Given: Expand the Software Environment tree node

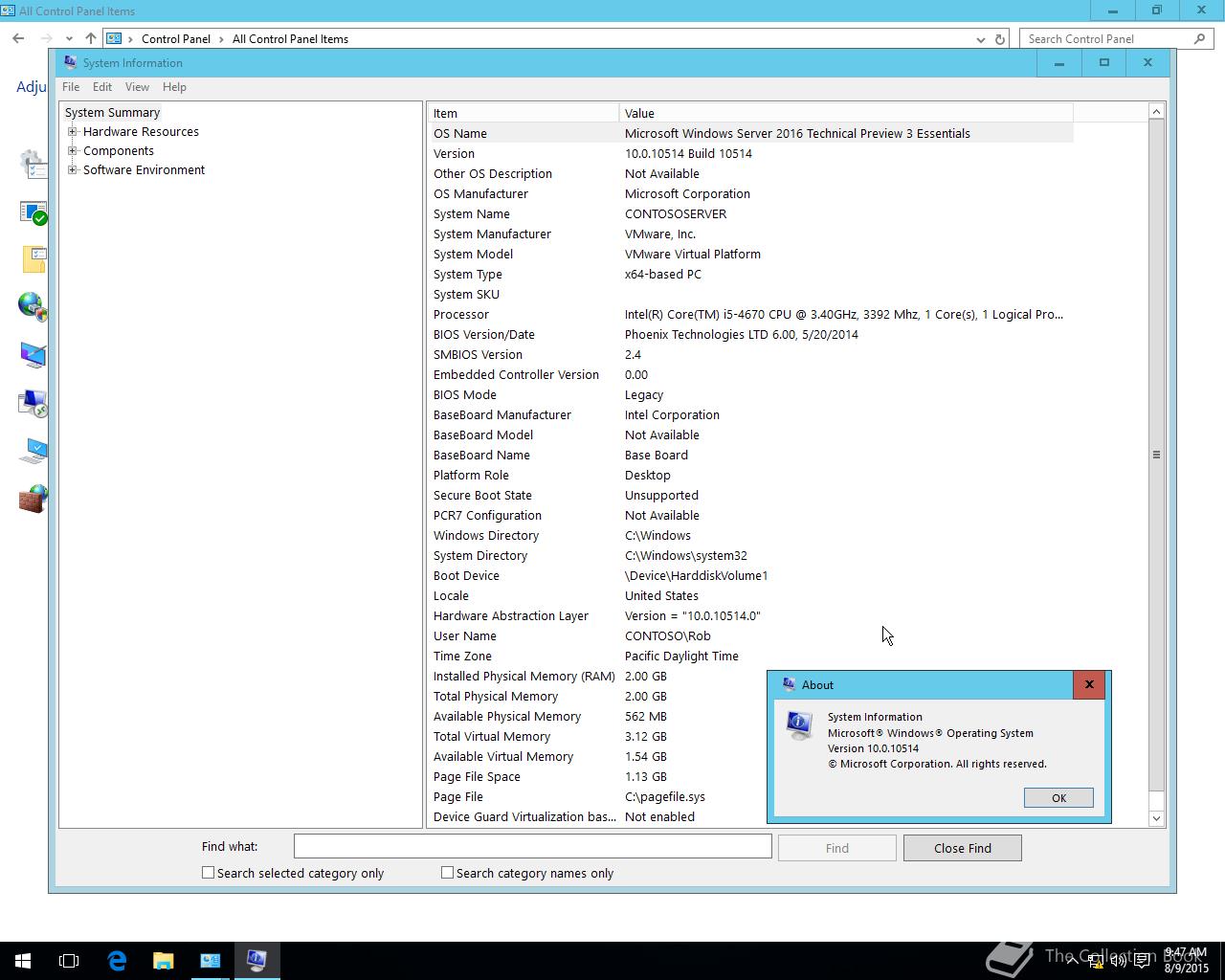Looking at the screenshot, I should (x=72, y=170).
